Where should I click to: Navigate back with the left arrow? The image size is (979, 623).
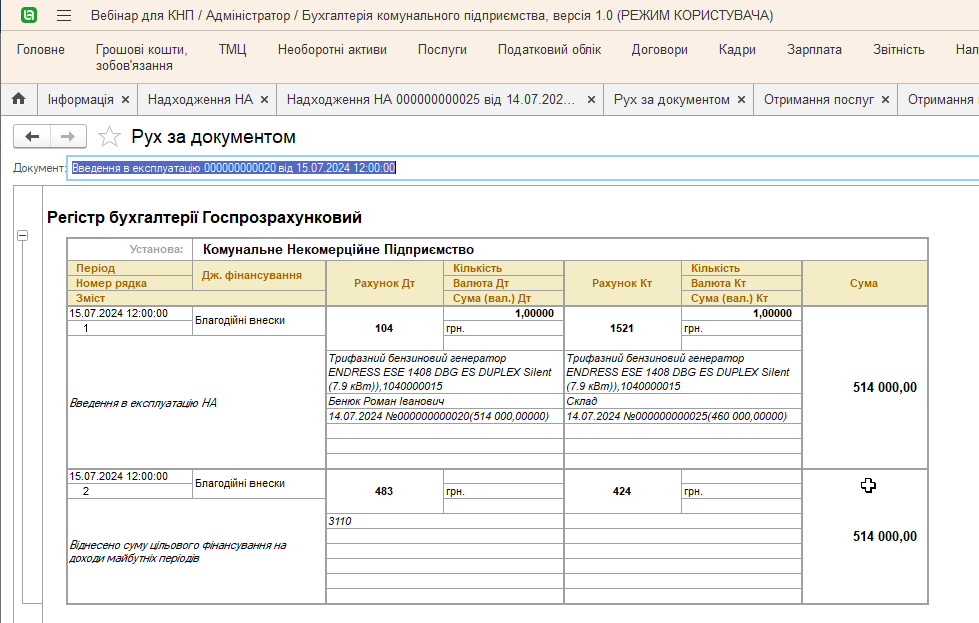(32, 137)
